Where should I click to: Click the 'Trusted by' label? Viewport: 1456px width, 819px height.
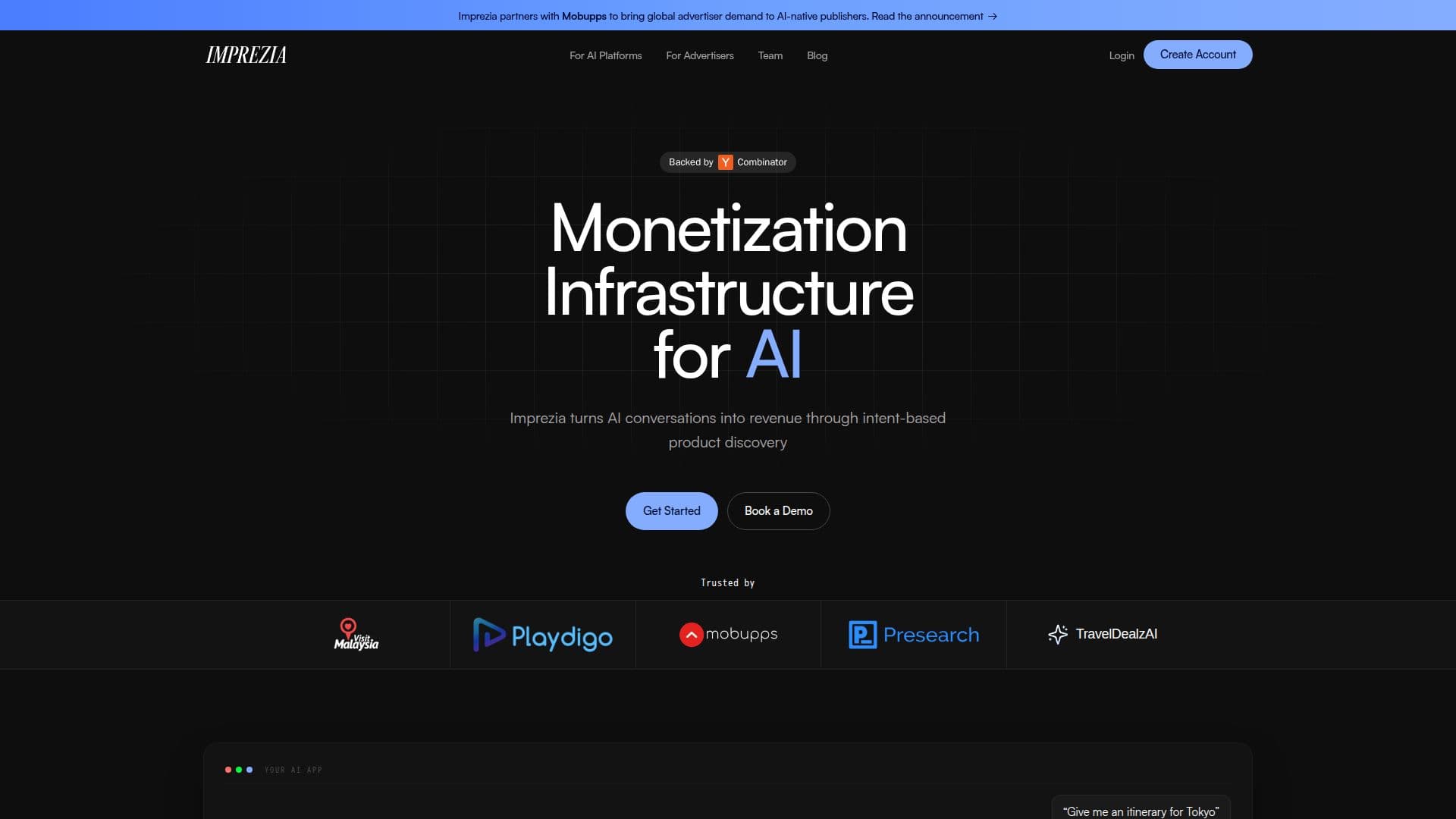(727, 582)
